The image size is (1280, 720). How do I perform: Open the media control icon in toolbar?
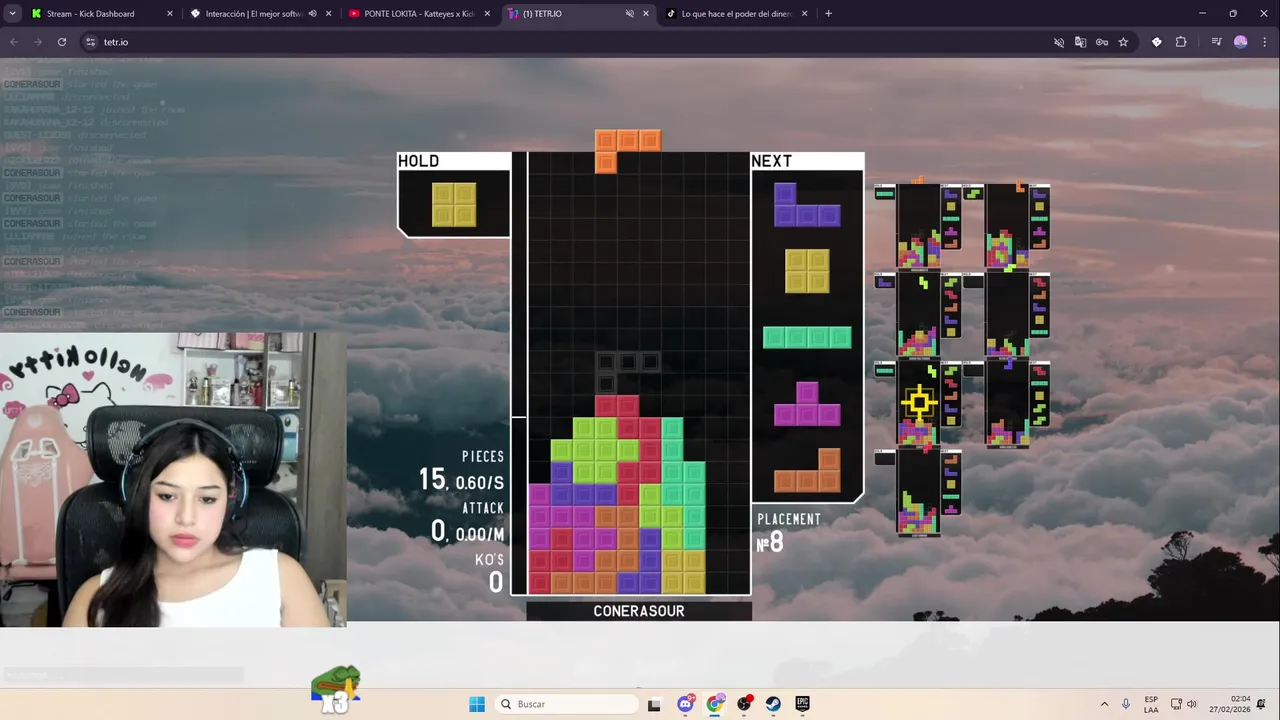pyautogui.click(x=1216, y=42)
